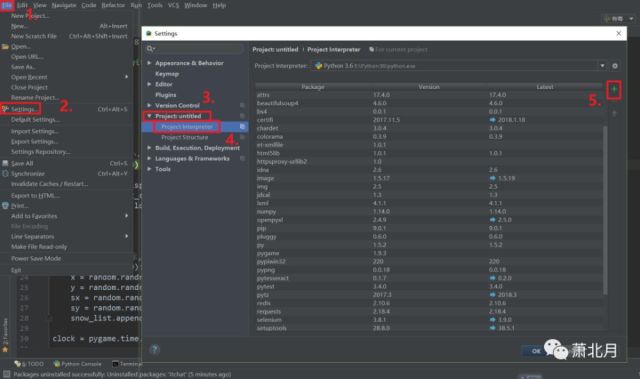Select Invalidate Caches / Restart...
The width and height of the screenshot is (640, 379).
coord(49,184)
